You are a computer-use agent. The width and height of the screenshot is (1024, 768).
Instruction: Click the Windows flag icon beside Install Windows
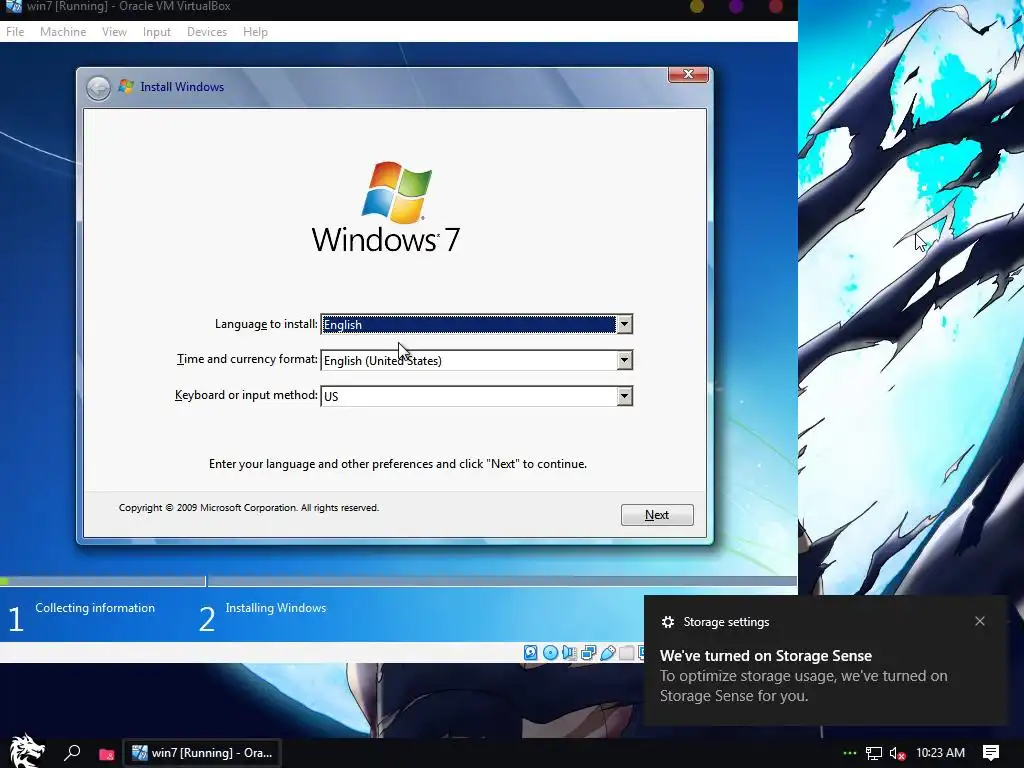[x=126, y=86]
